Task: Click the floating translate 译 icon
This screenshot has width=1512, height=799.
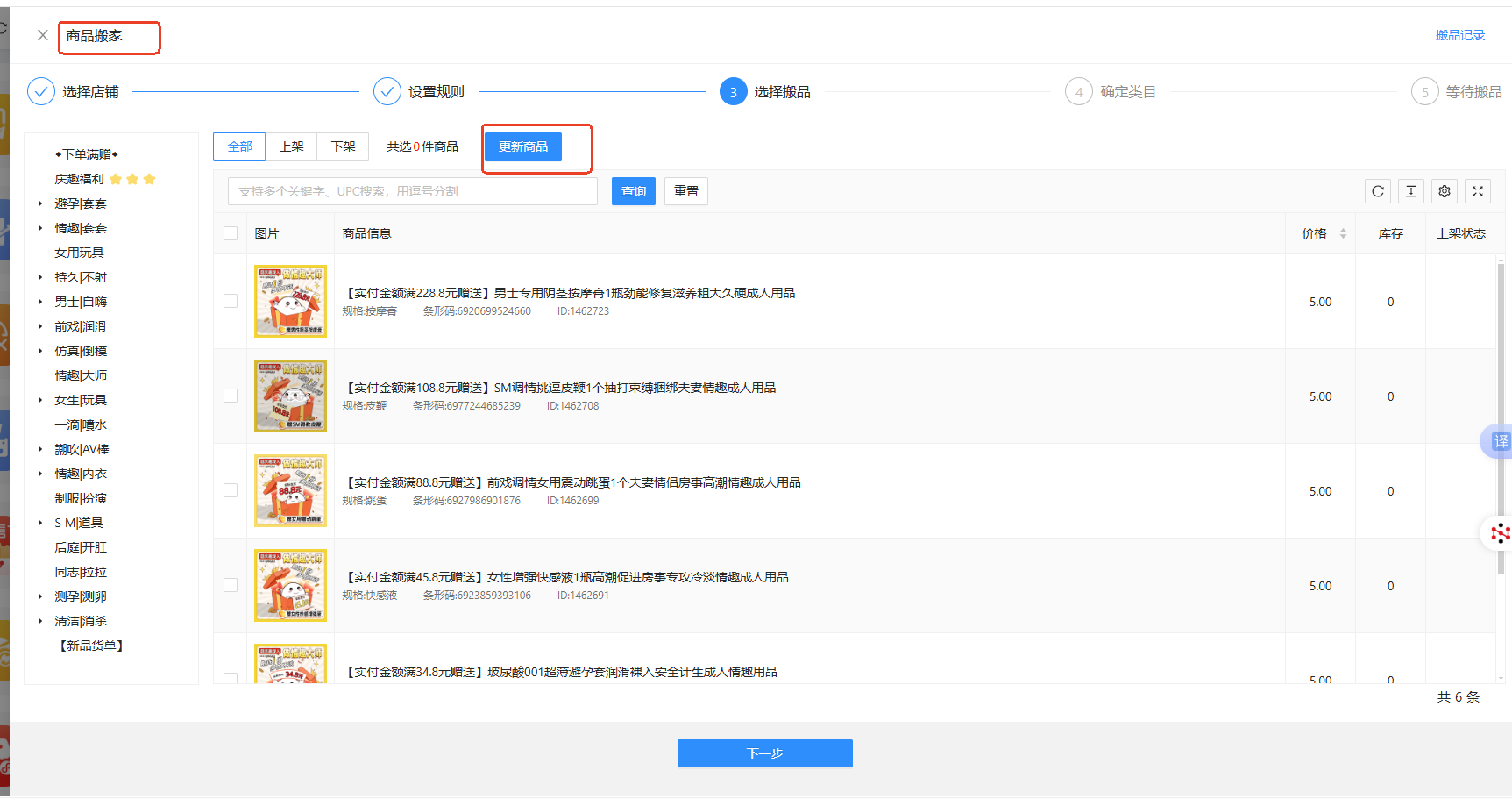Action: [x=1500, y=441]
